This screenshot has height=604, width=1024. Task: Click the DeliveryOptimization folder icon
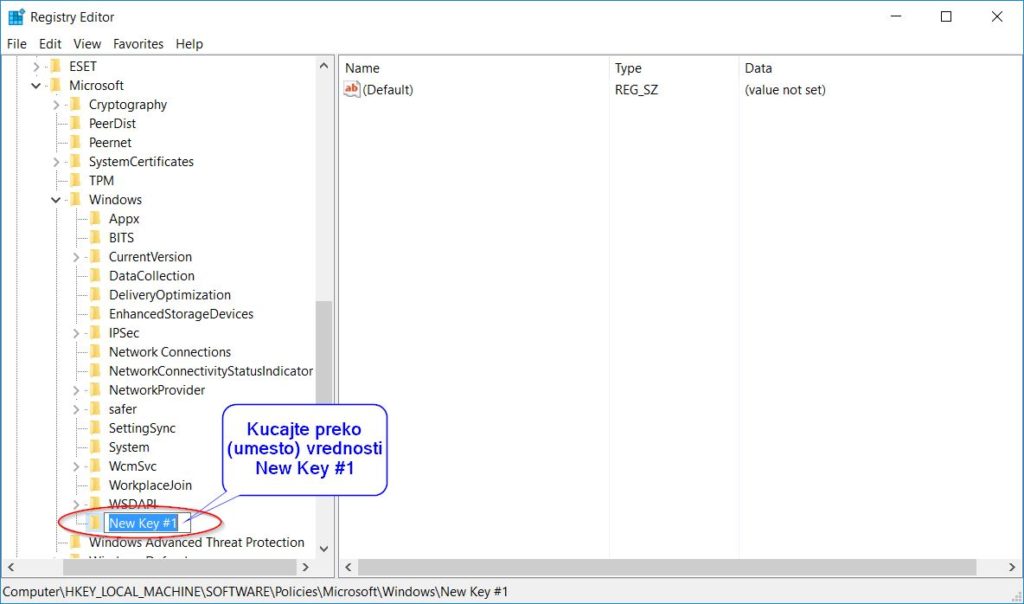pos(96,295)
